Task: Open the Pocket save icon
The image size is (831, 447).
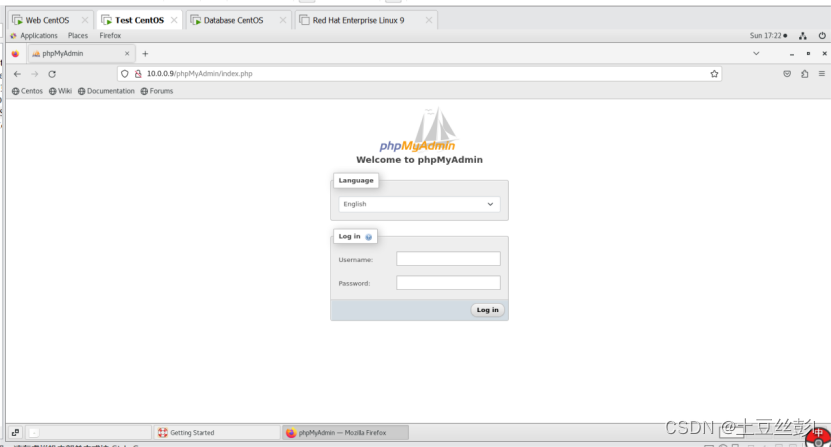Action: 787,74
